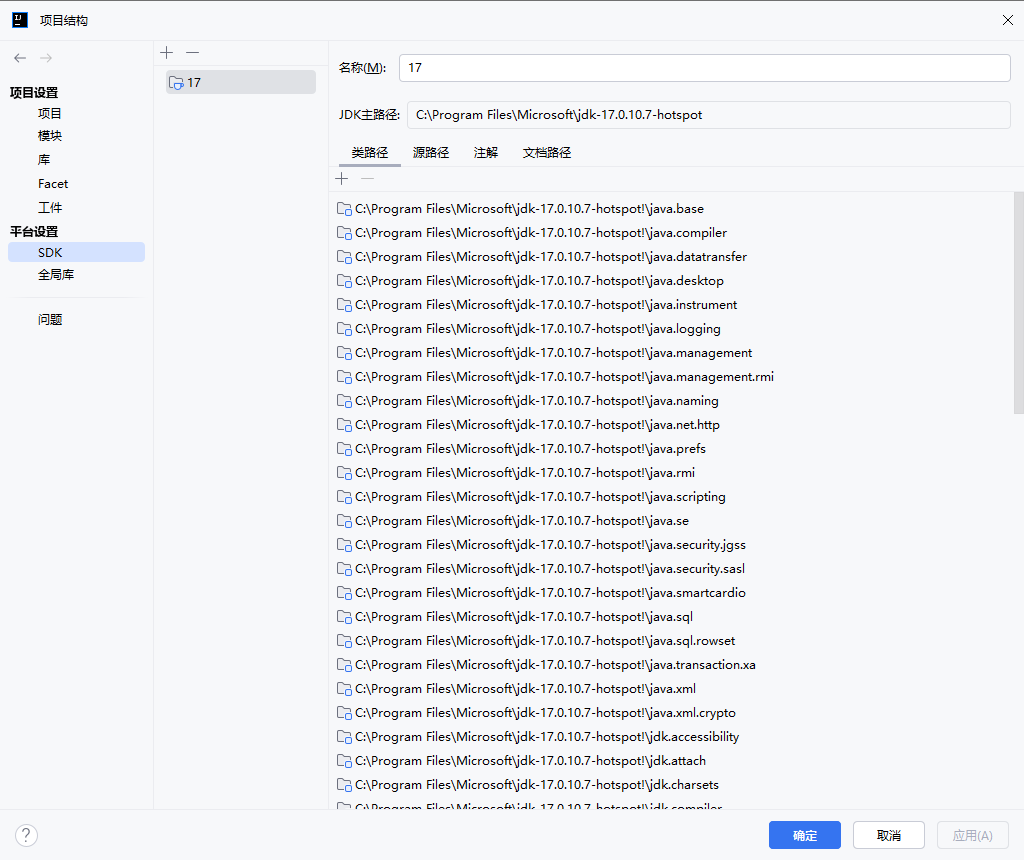Select 模块 in the sidebar
The image size is (1024, 860).
pyautogui.click(x=50, y=136)
